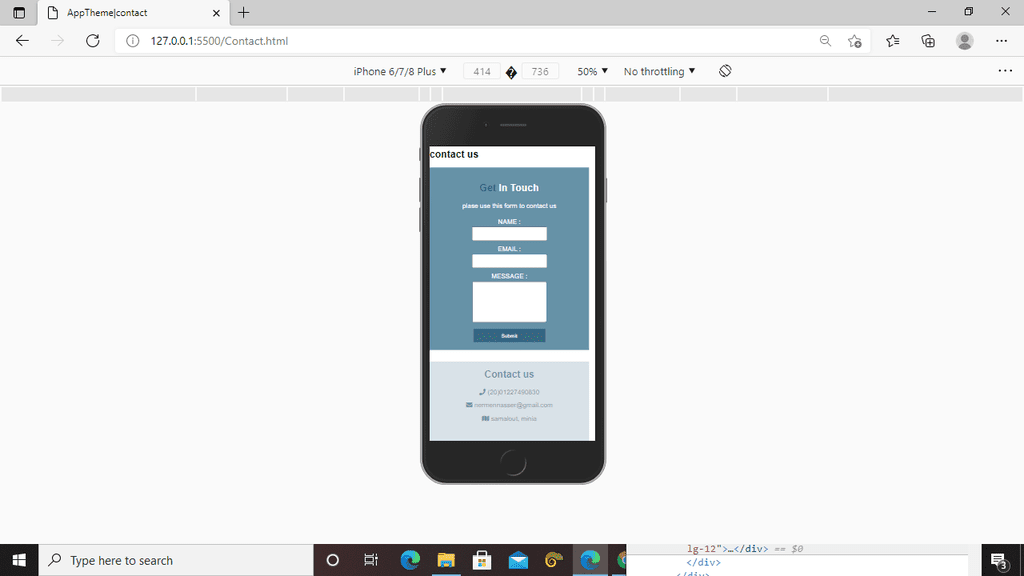This screenshot has height=576, width=1024.
Task: Open device toolbar more options
Action: click(1005, 71)
